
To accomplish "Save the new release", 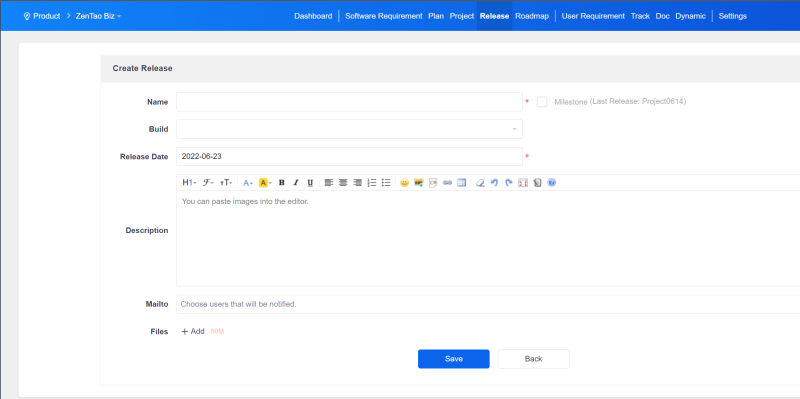I will click(454, 359).
